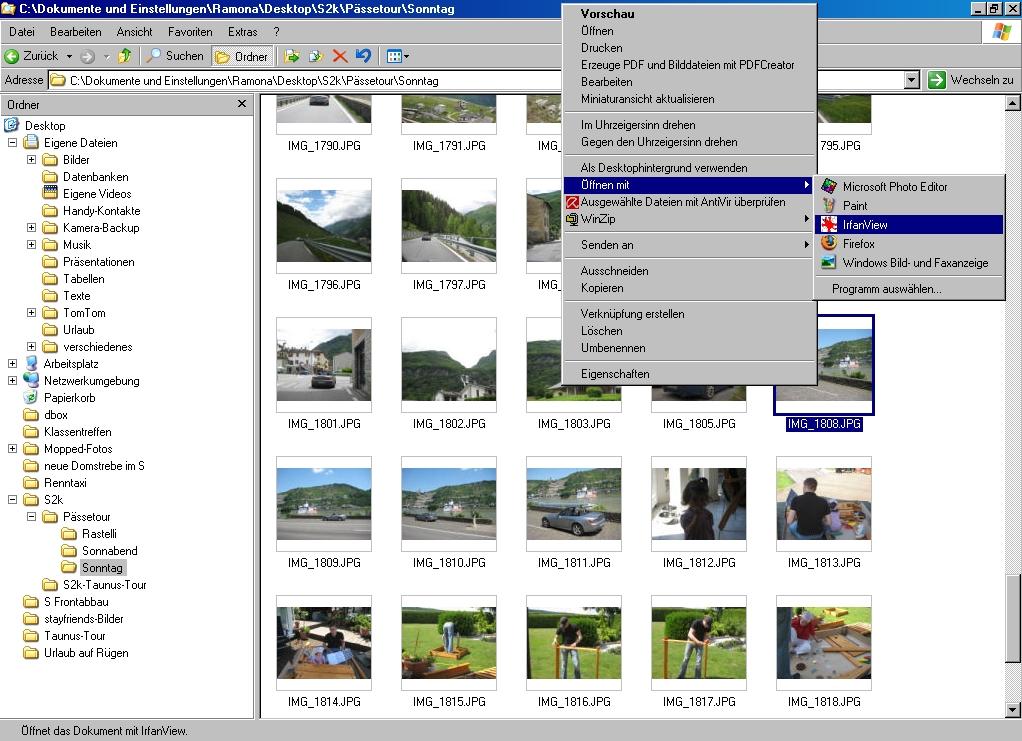The image size is (1022, 741).
Task: Click the red X delete toolbar icon
Action: pyautogui.click(x=339, y=56)
